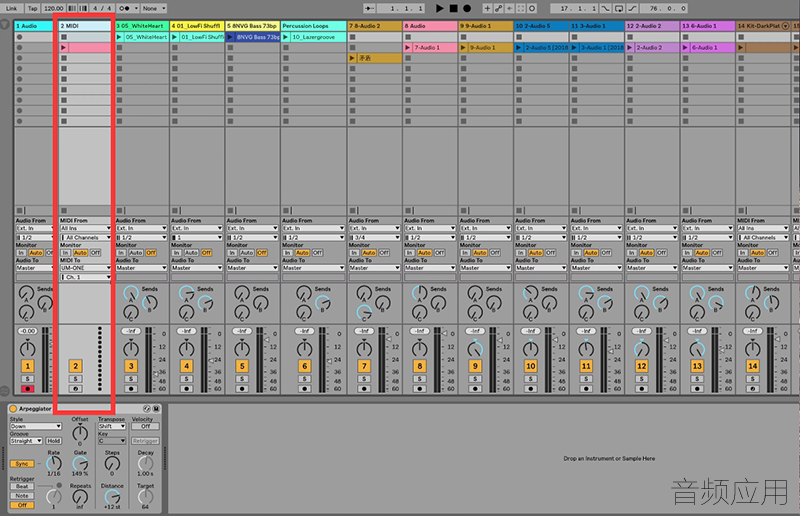Click the MIDI arrangement overdub plus button
This screenshot has height=516, width=800.
(487, 8)
